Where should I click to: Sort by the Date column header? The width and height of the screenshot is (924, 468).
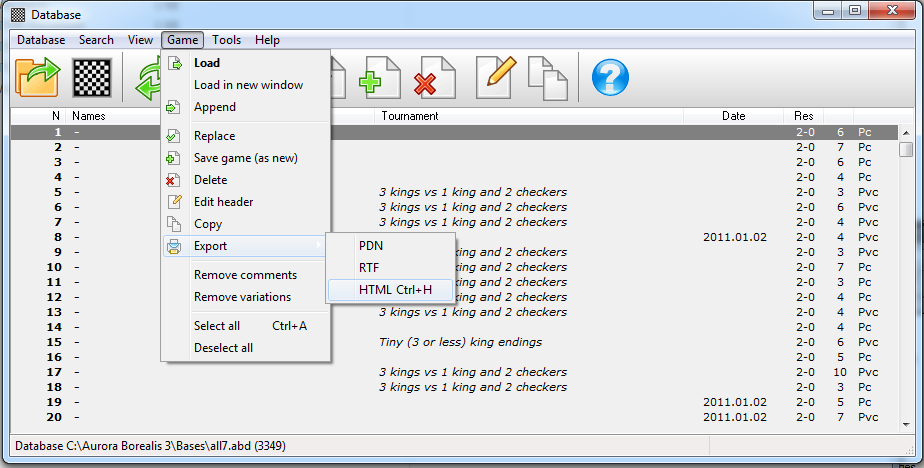pos(733,116)
